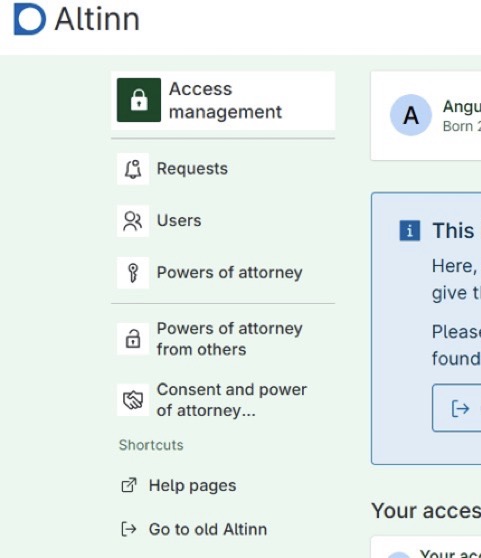This screenshot has width=481, height=558.
Task: Follow the Go to old Altinn link
Action: [x=194, y=529]
